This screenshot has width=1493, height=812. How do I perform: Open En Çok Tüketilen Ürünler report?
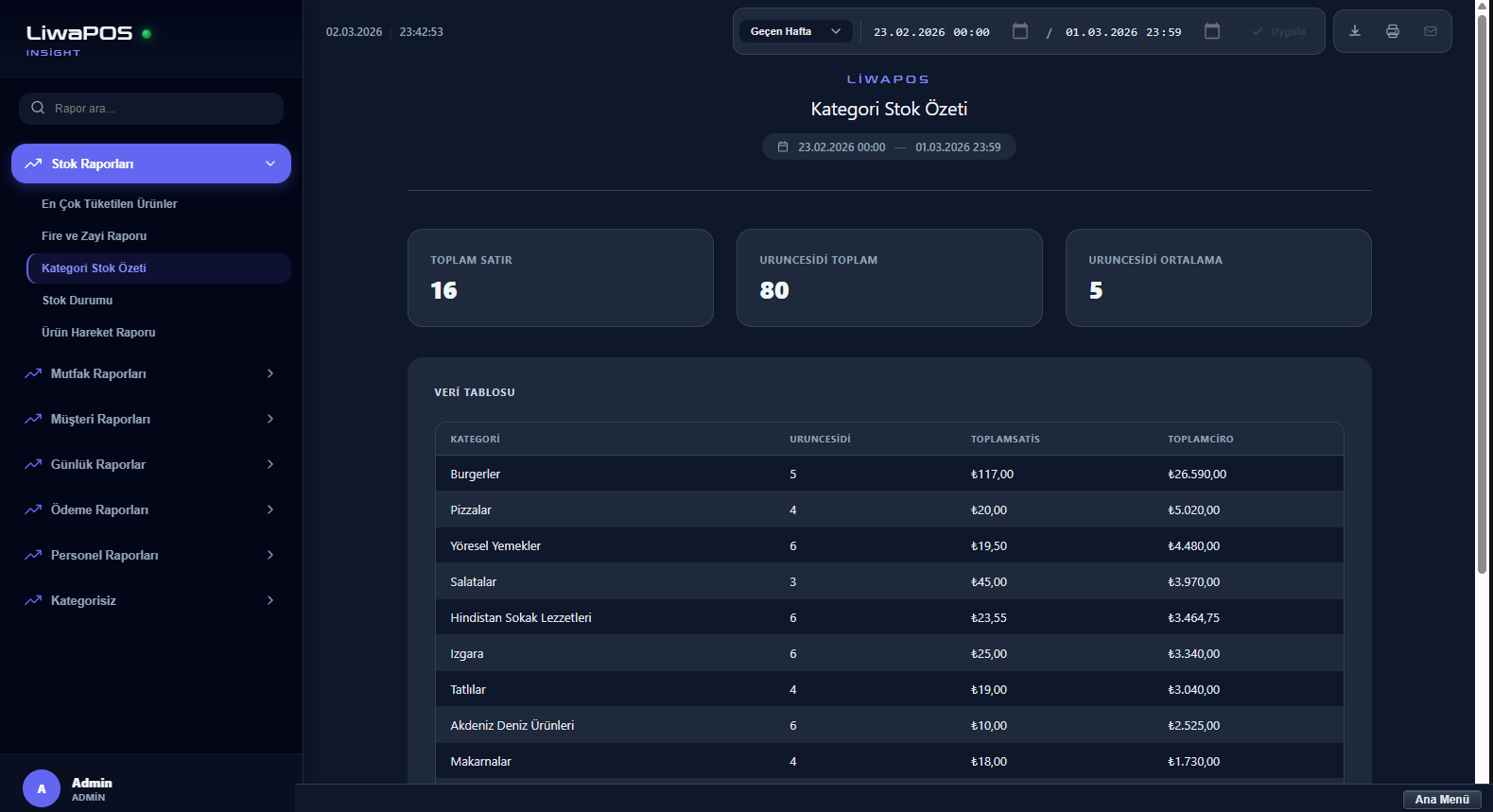109,204
